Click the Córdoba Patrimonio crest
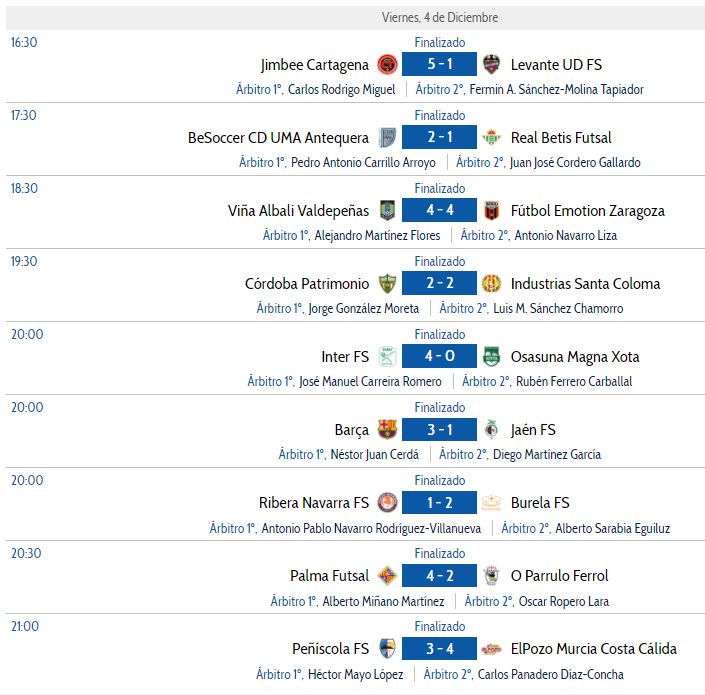705x695 pixels. (x=387, y=283)
